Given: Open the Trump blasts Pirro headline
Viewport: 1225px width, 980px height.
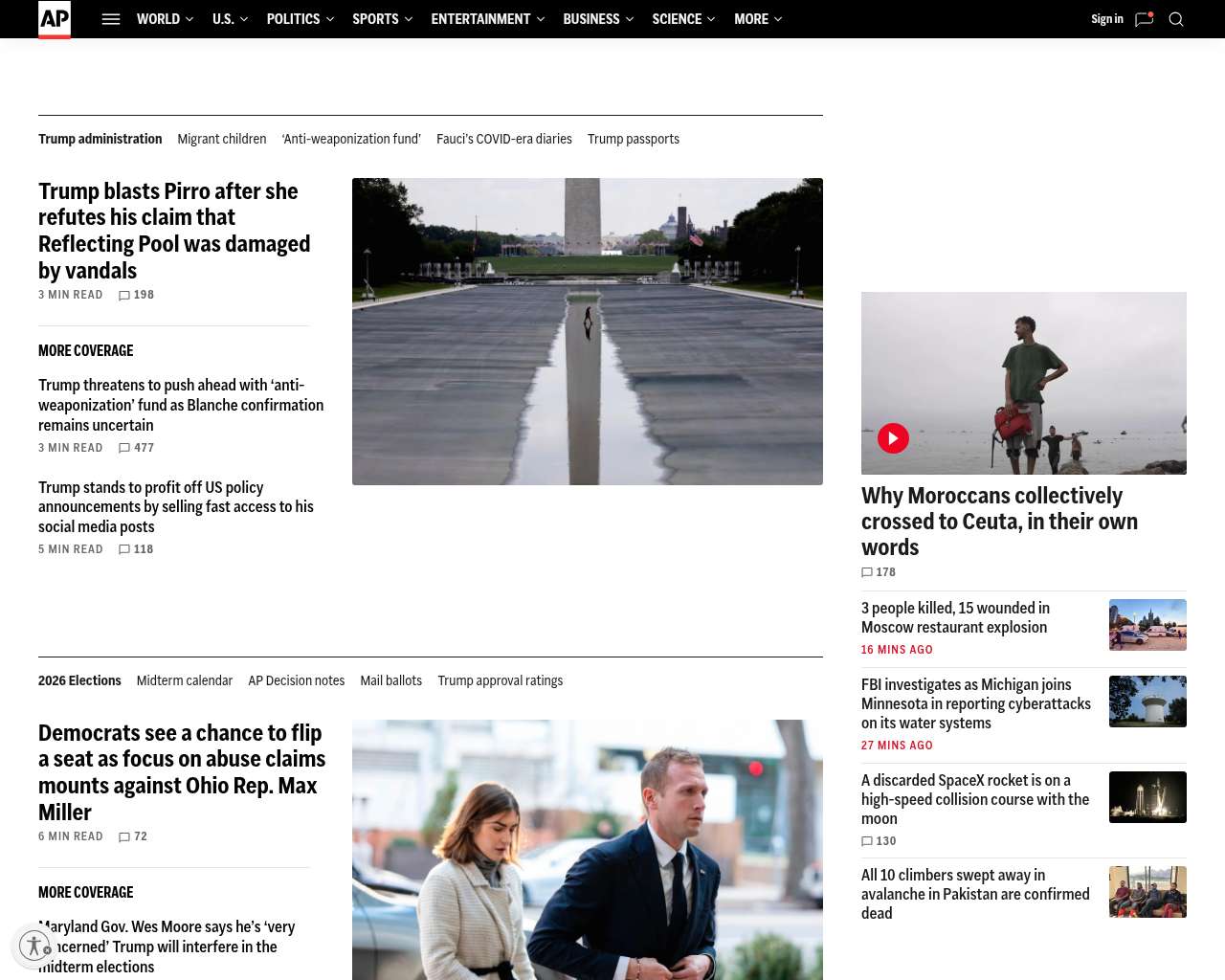Looking at the screenshot, I should (x=174, y=231).
